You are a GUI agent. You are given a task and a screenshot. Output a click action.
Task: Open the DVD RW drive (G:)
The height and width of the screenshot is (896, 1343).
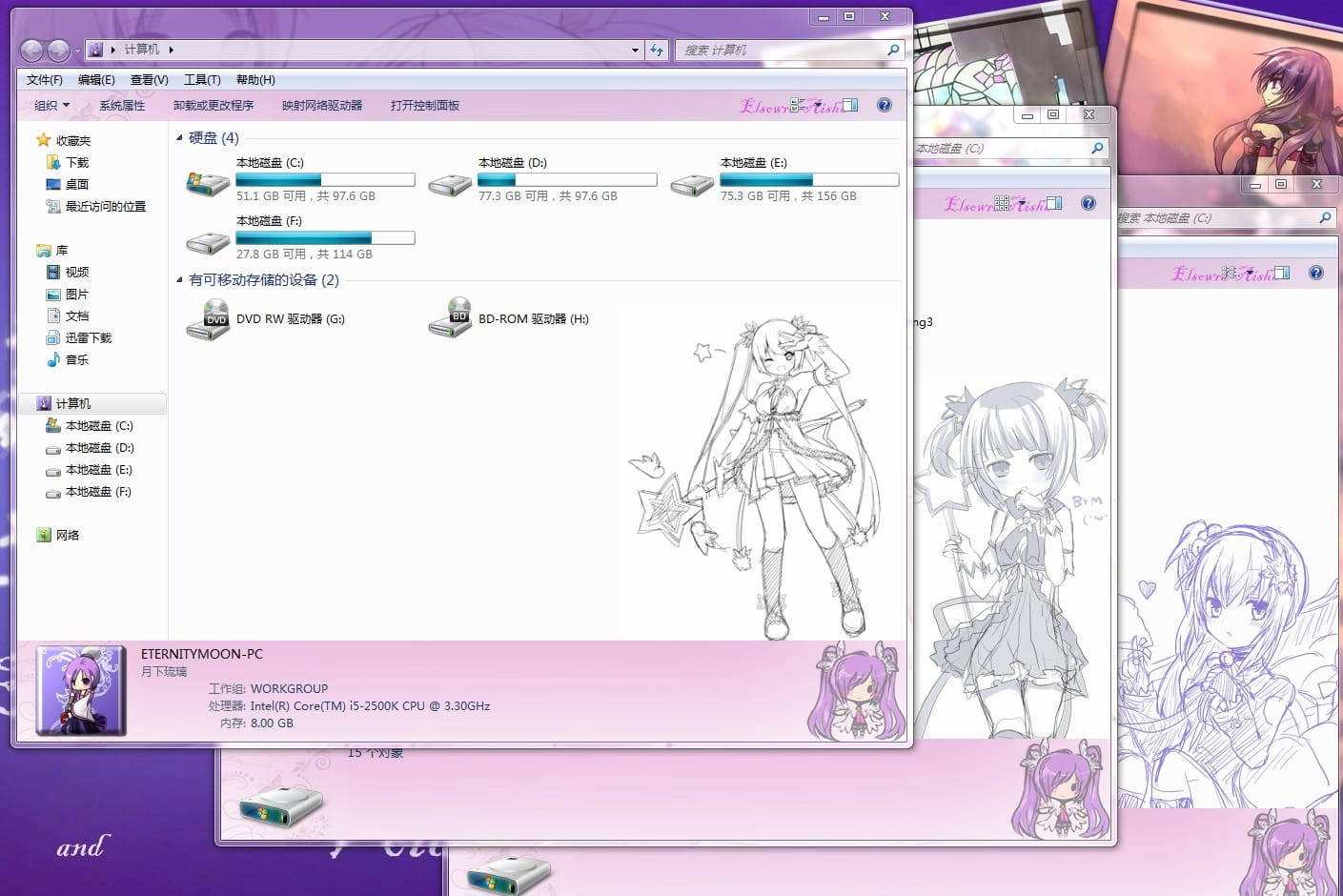point(207,319)
